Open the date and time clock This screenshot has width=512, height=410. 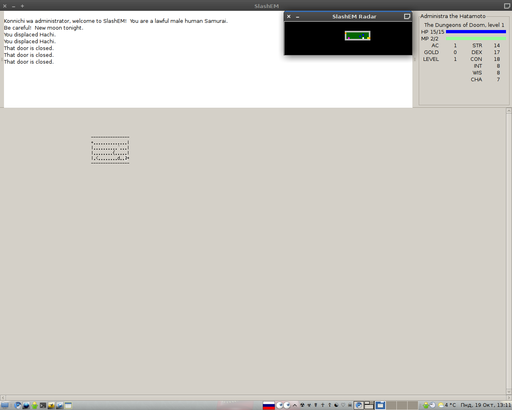(x=486, y=405)
